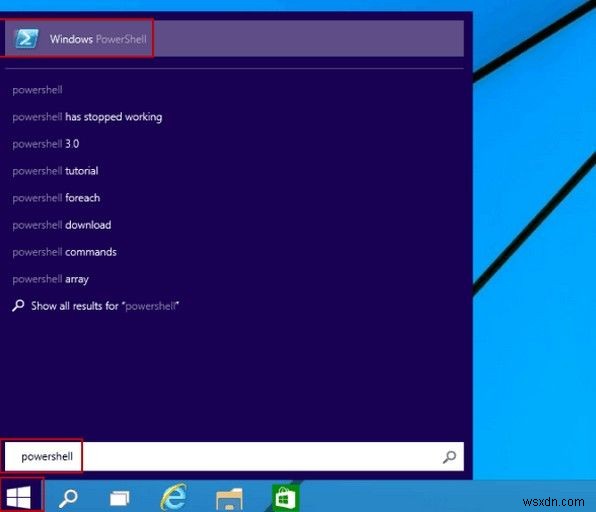Click the PowerShell app icon in results
This screenshot has width=596, height=512.
click(26, 38)
